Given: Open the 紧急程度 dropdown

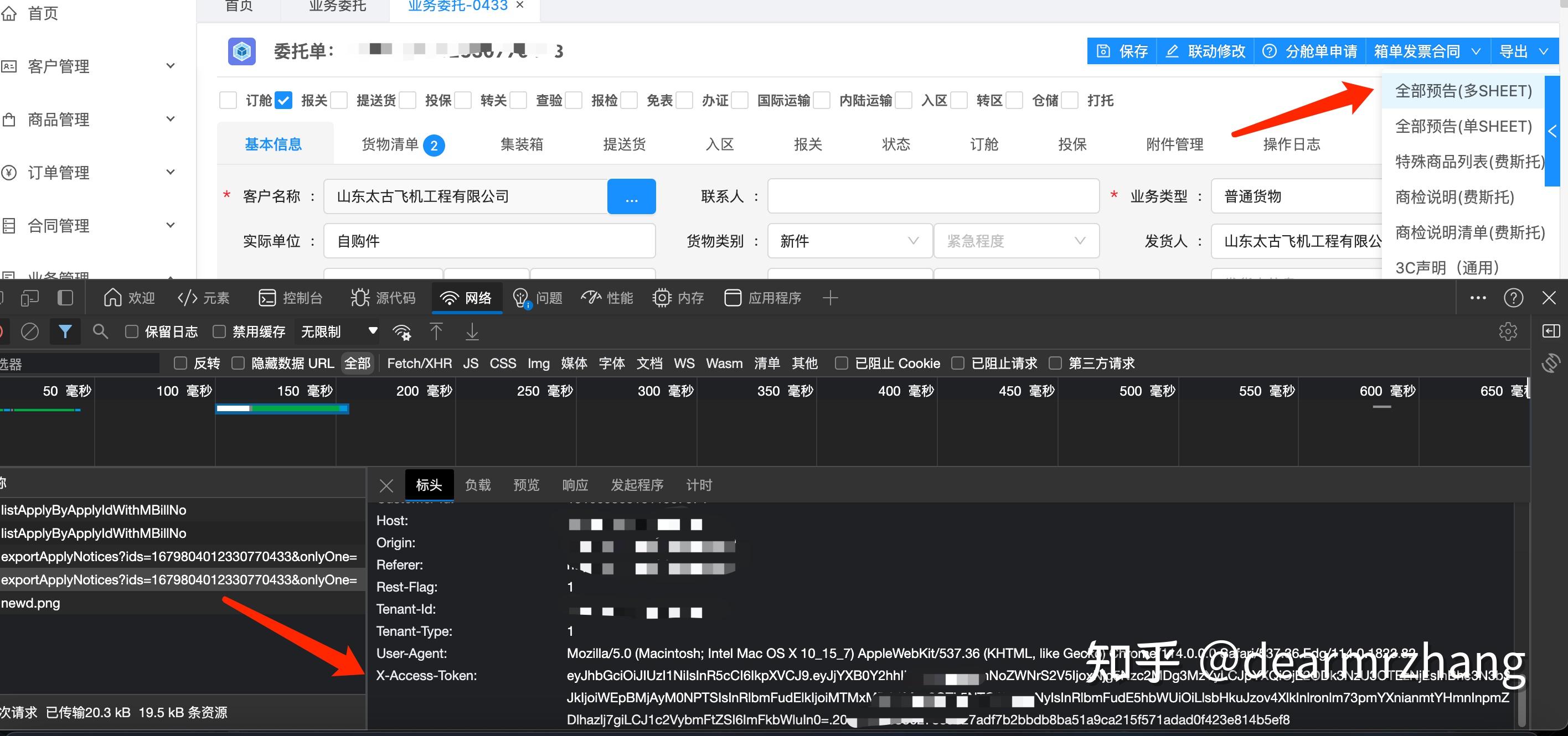Looking at the screenshot, I should [x=1017, y=241].
